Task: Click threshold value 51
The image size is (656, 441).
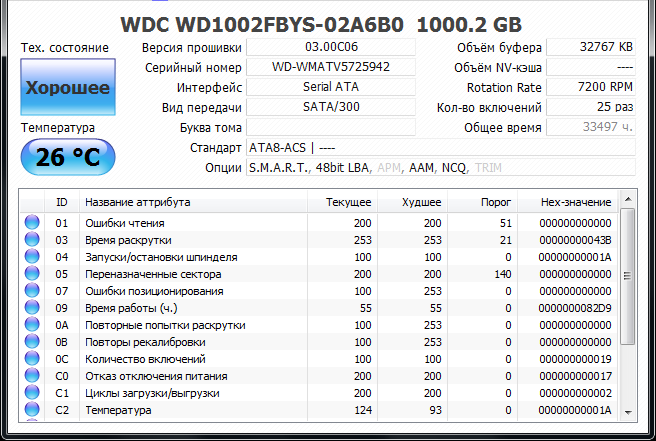Action: click(505, 223)
